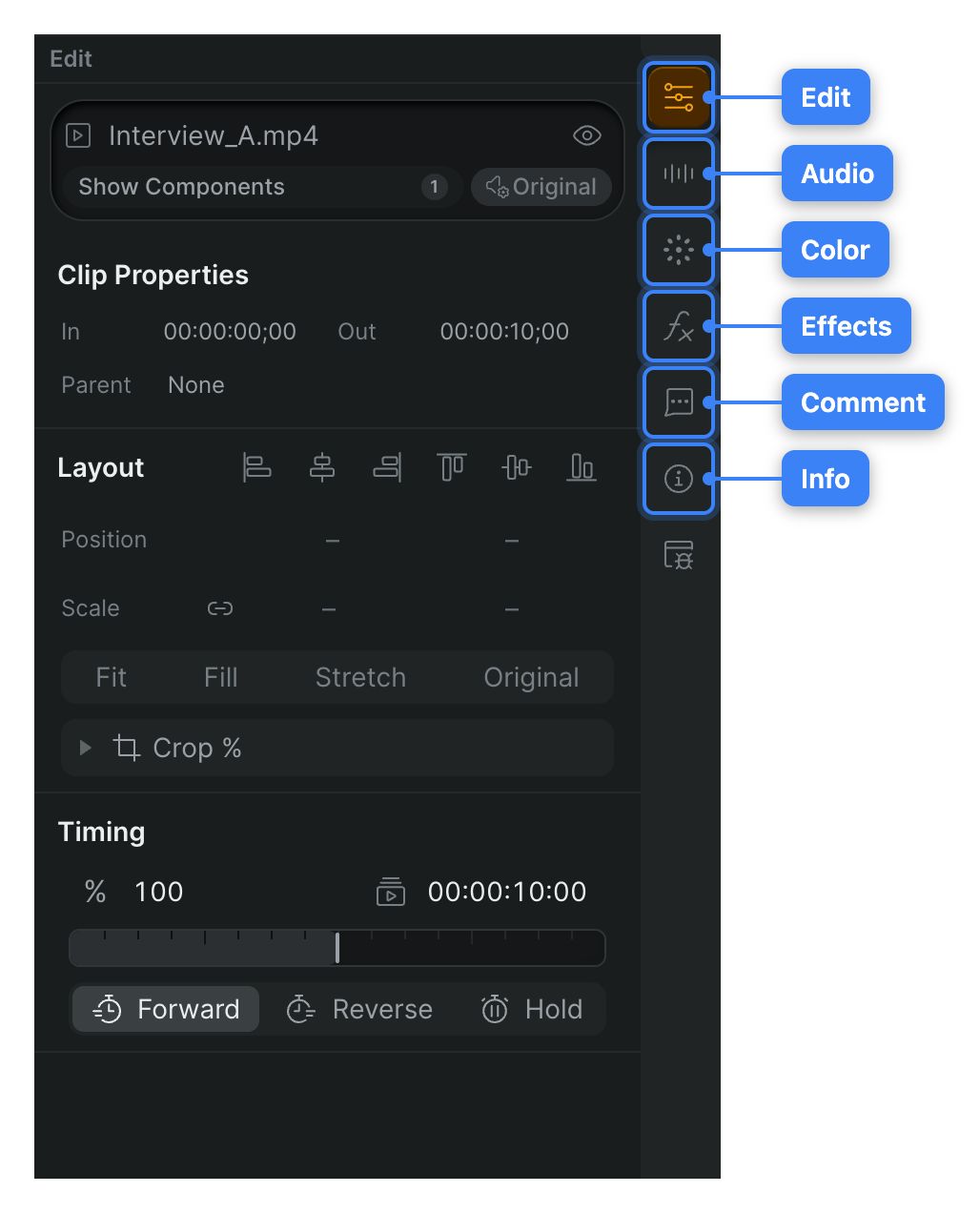Align left in Layout
Image resolution: width=980 pixels, height=1213 pixels.
pos(257,467)
